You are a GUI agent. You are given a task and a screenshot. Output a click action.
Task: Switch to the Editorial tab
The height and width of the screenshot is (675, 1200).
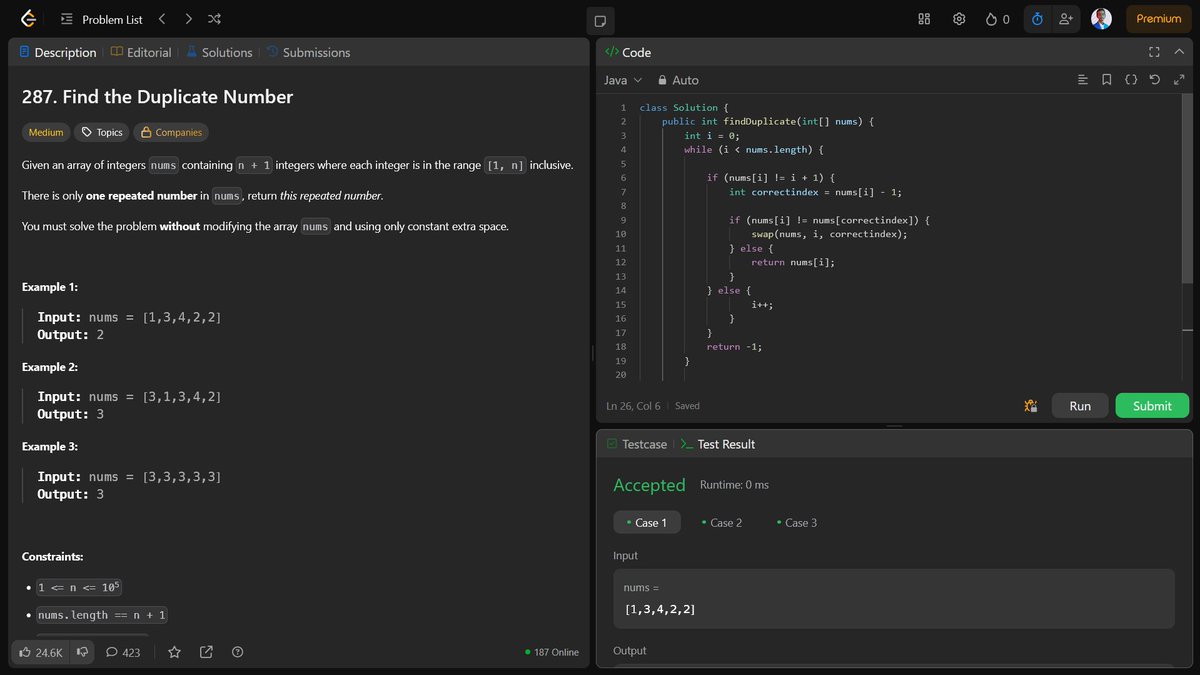click(x=141, y=52)
